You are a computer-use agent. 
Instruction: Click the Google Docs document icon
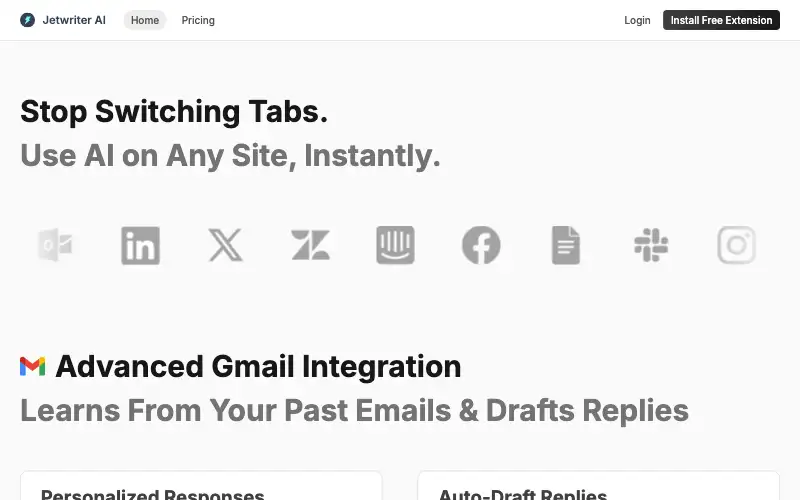(566, 245)
